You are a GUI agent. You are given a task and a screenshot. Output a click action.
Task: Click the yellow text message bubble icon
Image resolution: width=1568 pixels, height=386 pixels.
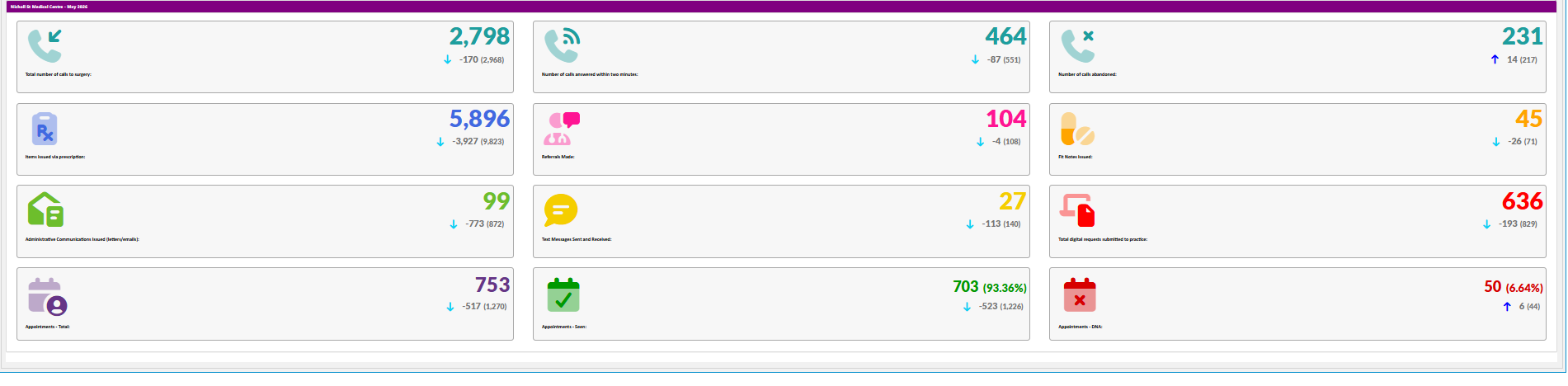point(561,210)
